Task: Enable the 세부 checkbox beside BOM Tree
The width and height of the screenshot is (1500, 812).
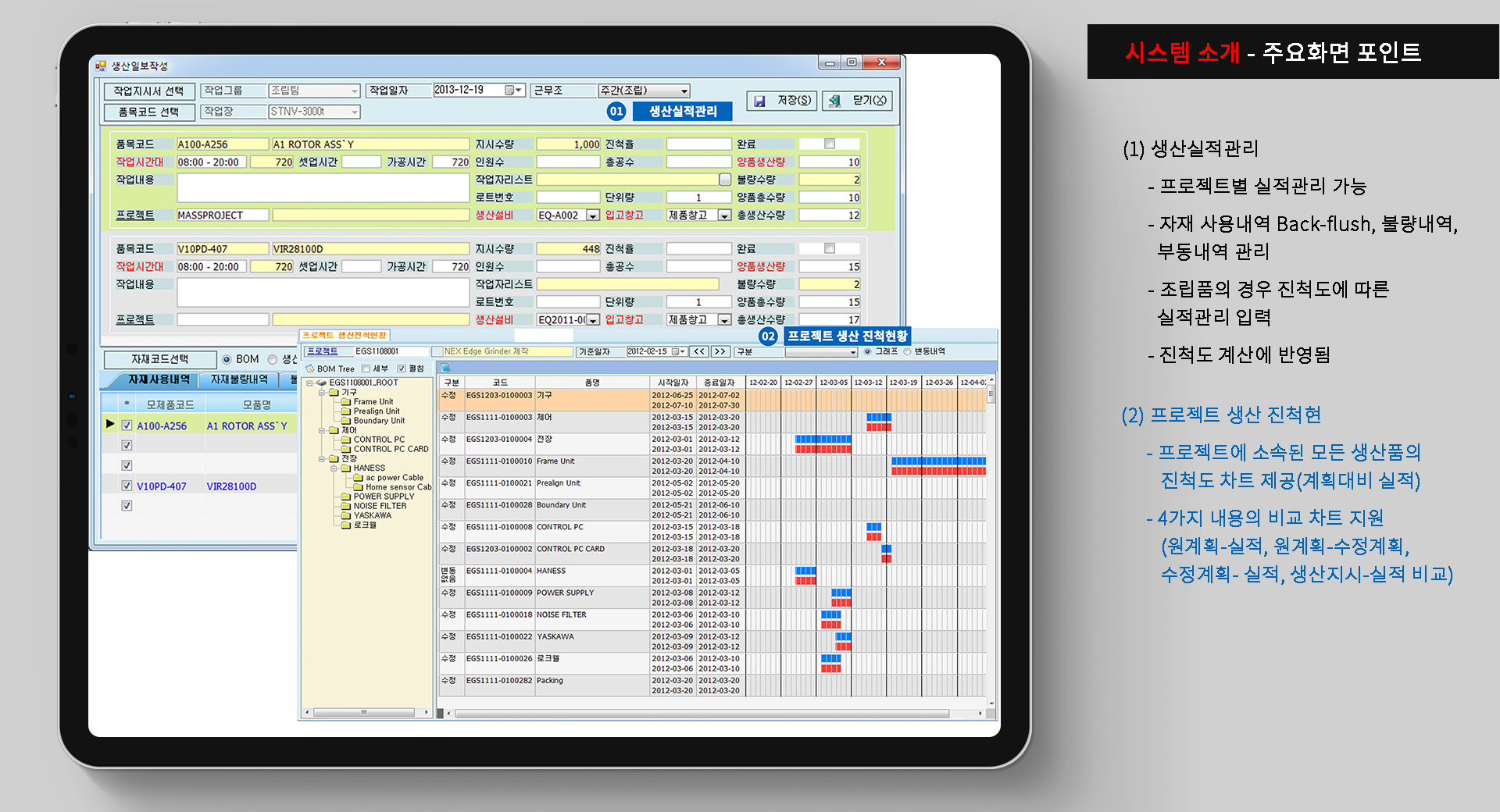Action: coord(366,369)
